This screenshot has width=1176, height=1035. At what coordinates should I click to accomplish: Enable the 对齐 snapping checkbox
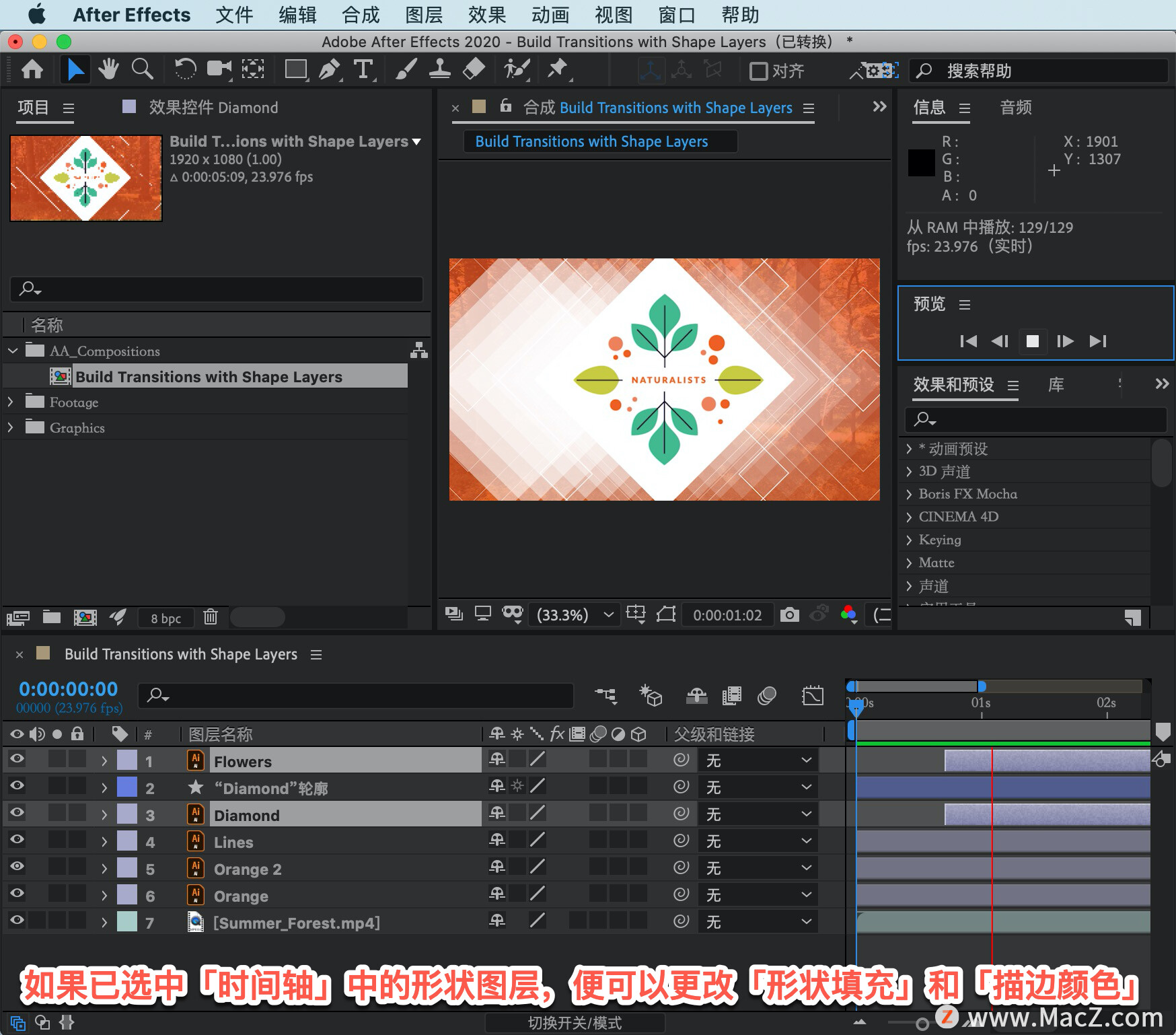(x=759, y=71)
